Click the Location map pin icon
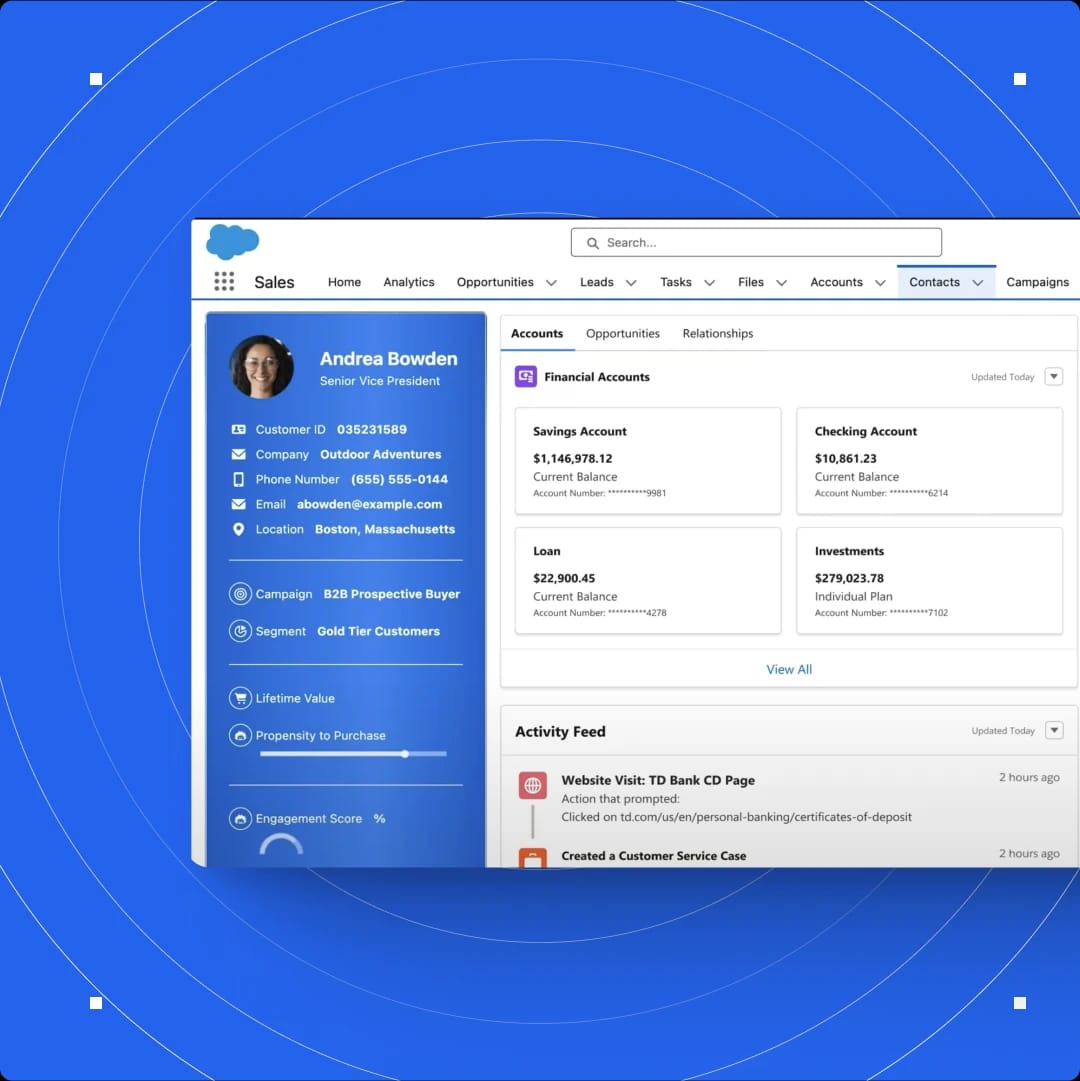The width and height of the screenshot is (1080, 1081). 241,529
